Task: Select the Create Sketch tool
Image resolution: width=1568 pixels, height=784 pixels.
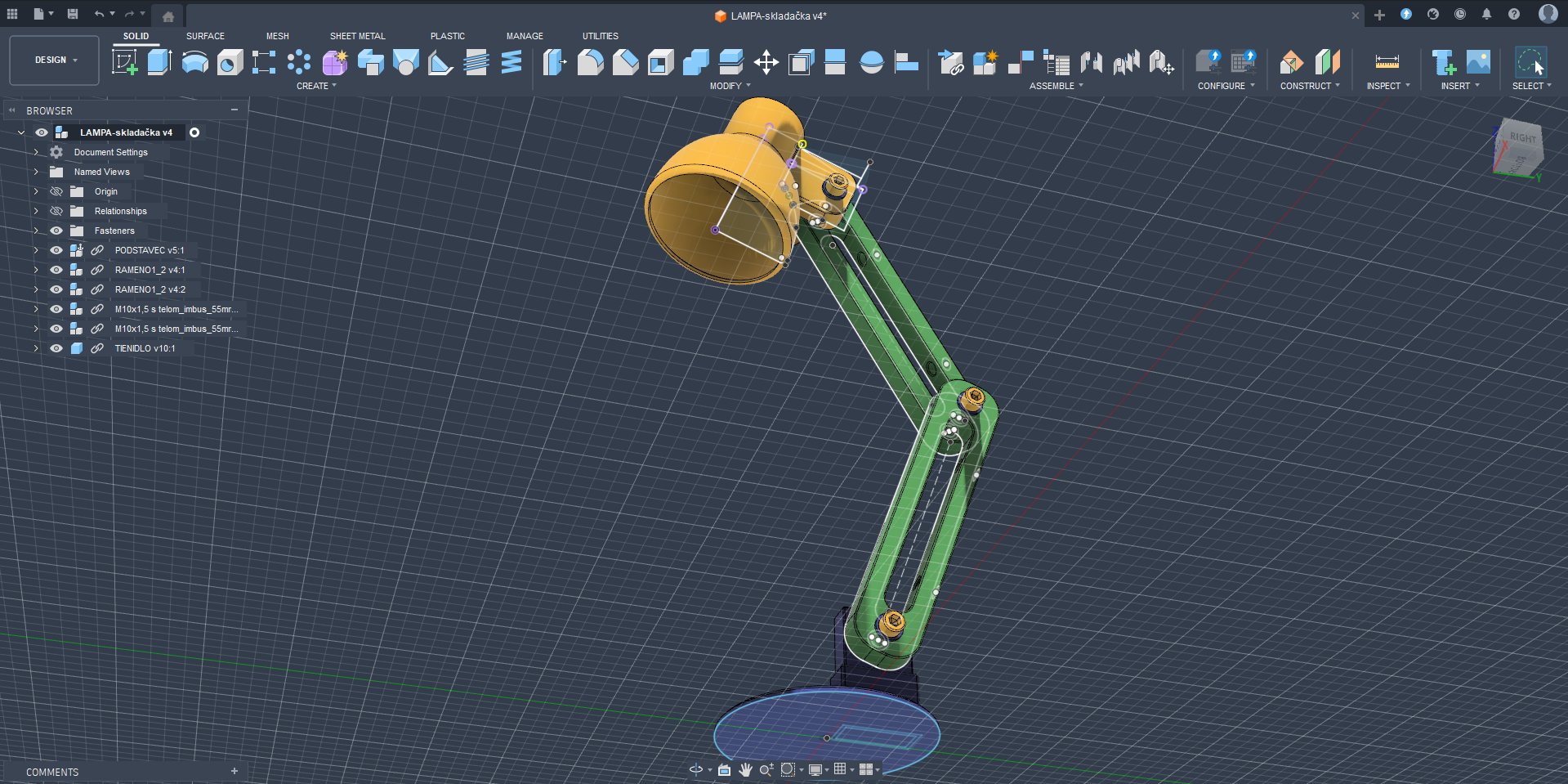Action: pyautogui.click(x=124, y=62)
